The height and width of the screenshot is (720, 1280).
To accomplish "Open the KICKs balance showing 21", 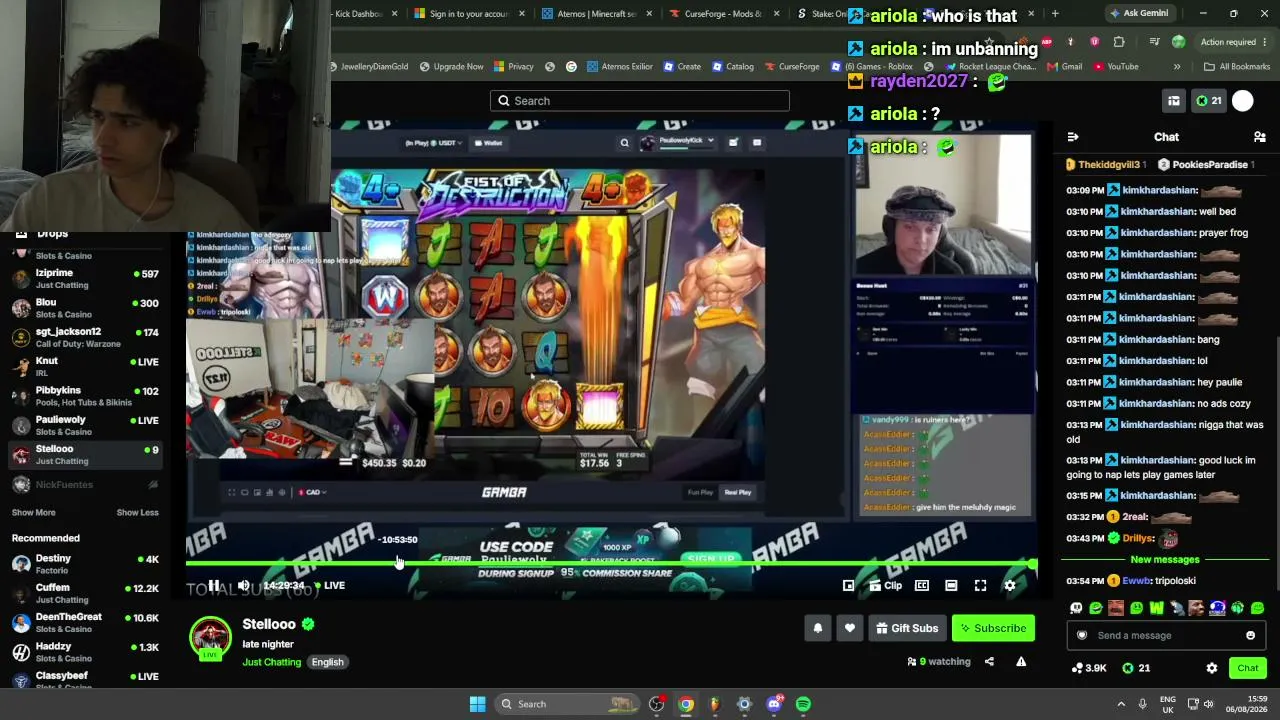I will tap(1209, 101).
